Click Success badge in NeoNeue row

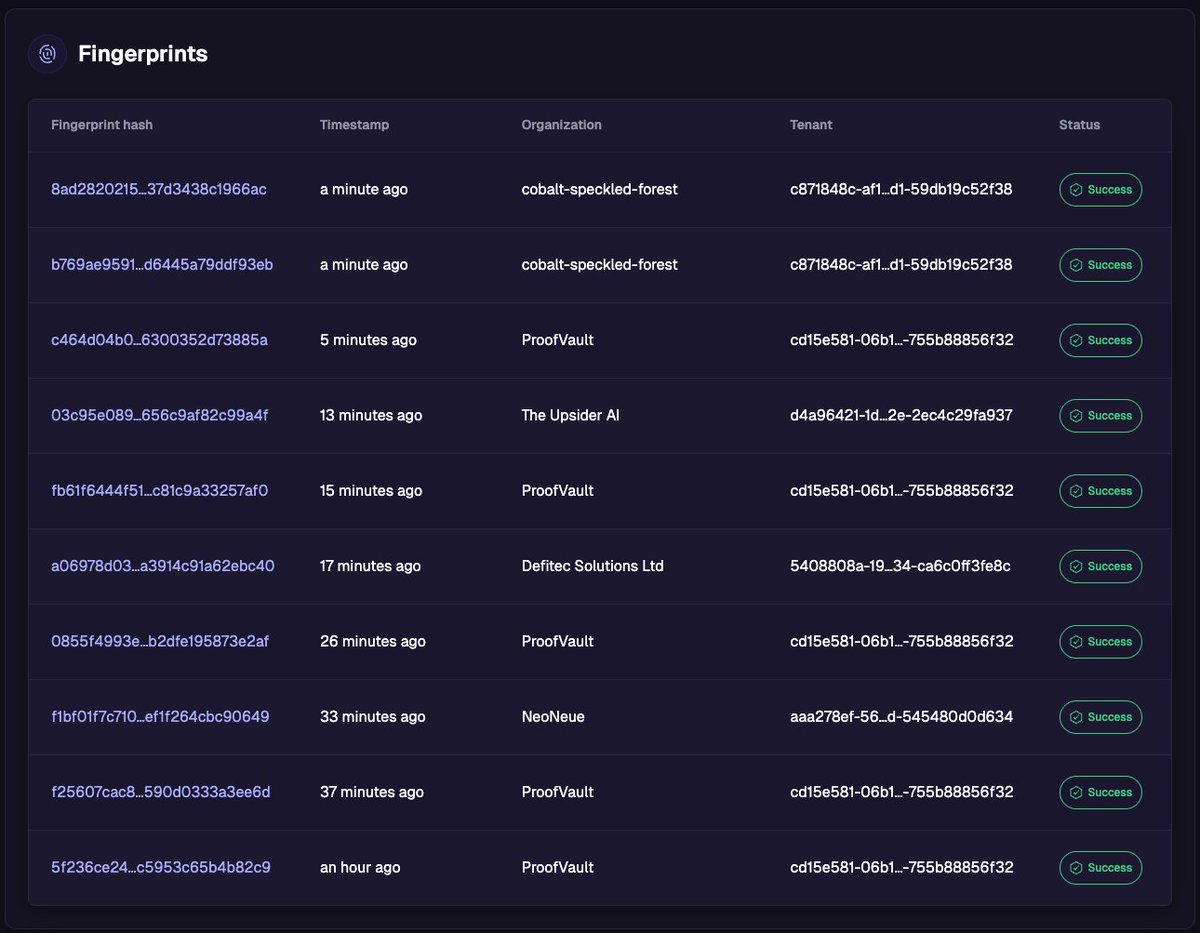pyautogui.click(x=1100, y=717)
